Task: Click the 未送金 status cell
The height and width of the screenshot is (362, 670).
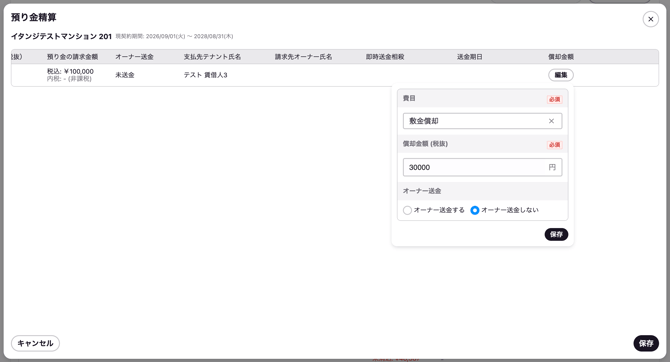Action: click(x=125, y=75)
